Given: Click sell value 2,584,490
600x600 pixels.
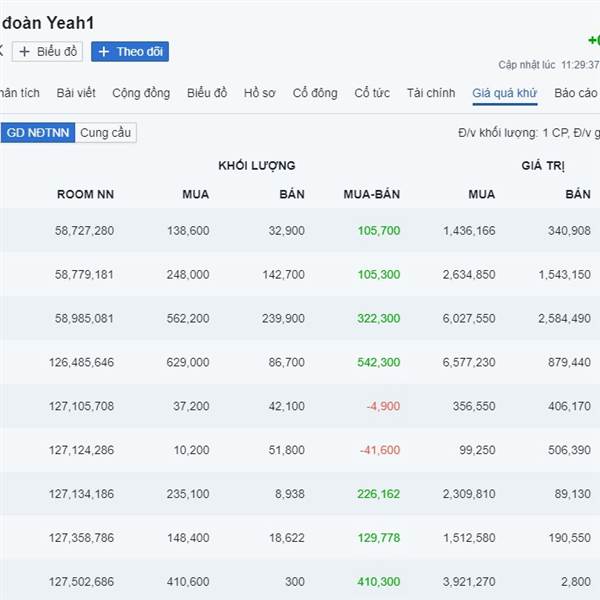Looking at the screenshot, I should click(565, 318).
